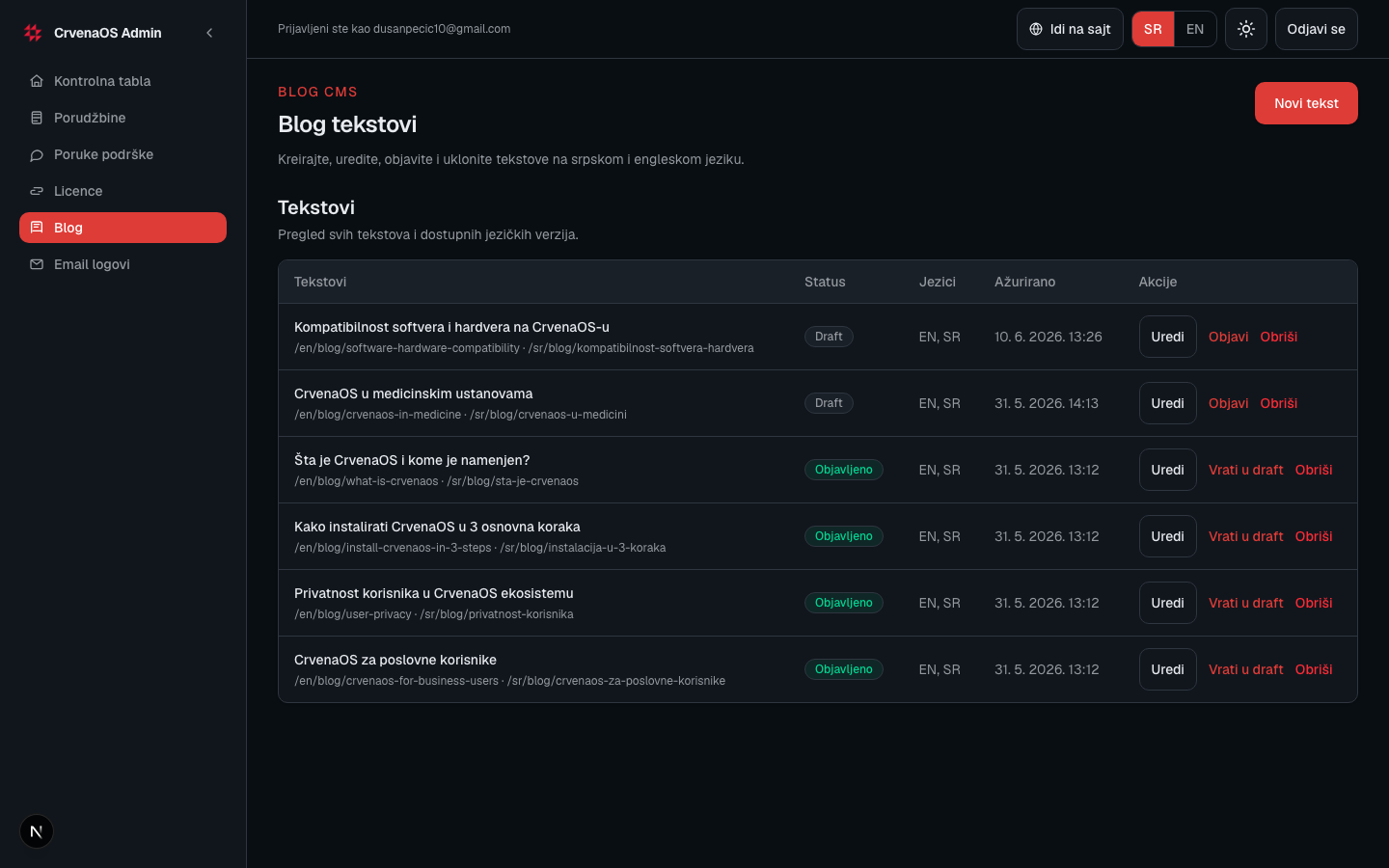Edit CrvenaOS u medicinskim ustanovama
This screenshot has width=1389, height=868.
point(1167,403)
